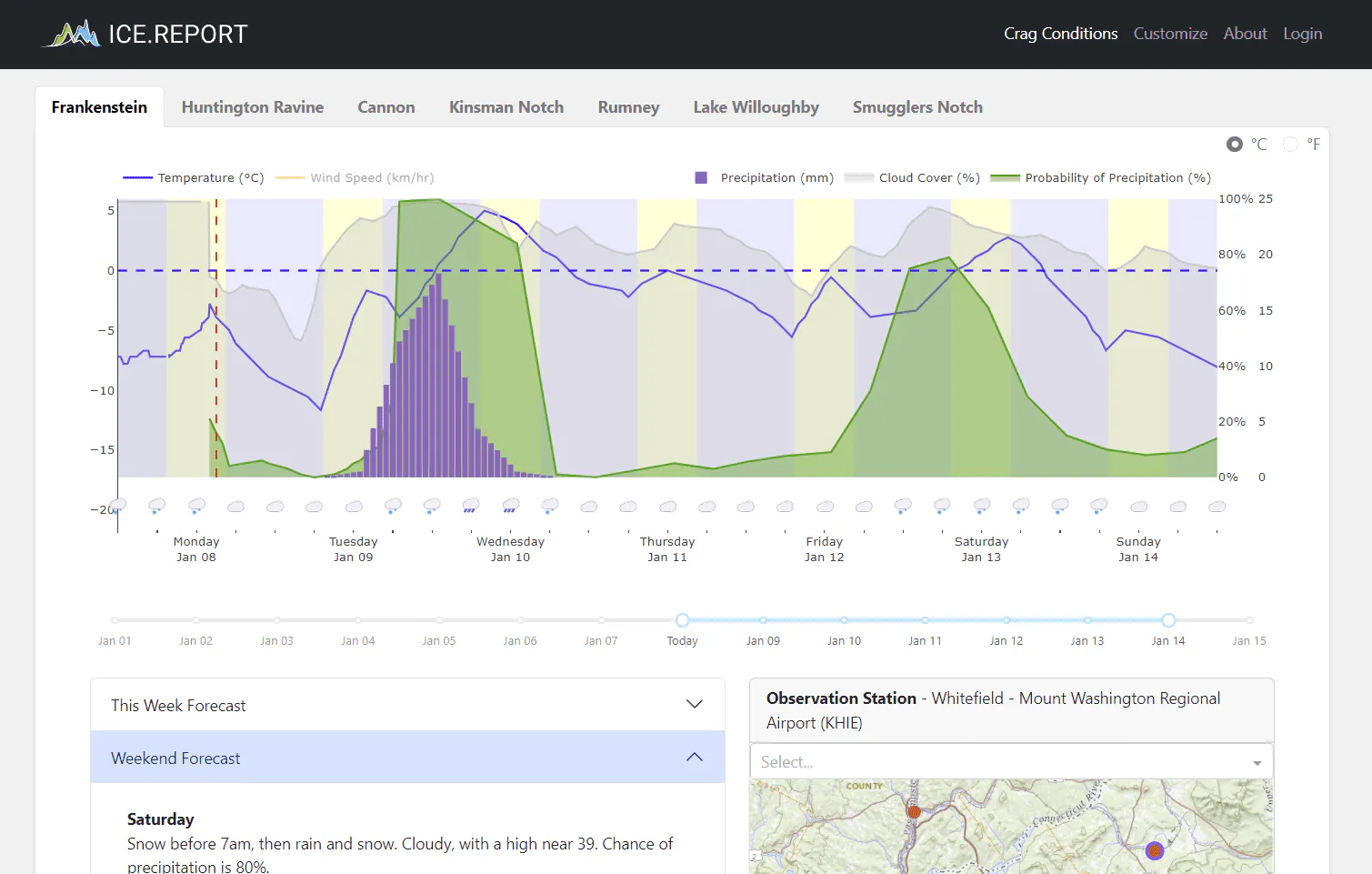
Task: Open the observation station Select dropdown
Action: (x=1011, y=762)
